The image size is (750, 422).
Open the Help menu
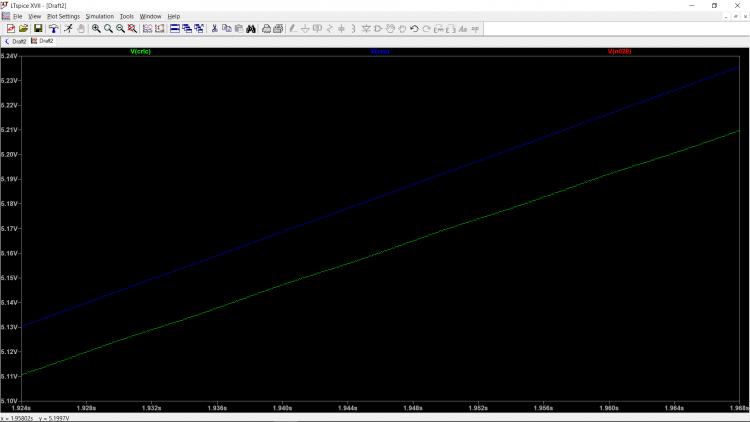(x=174, y=17)
